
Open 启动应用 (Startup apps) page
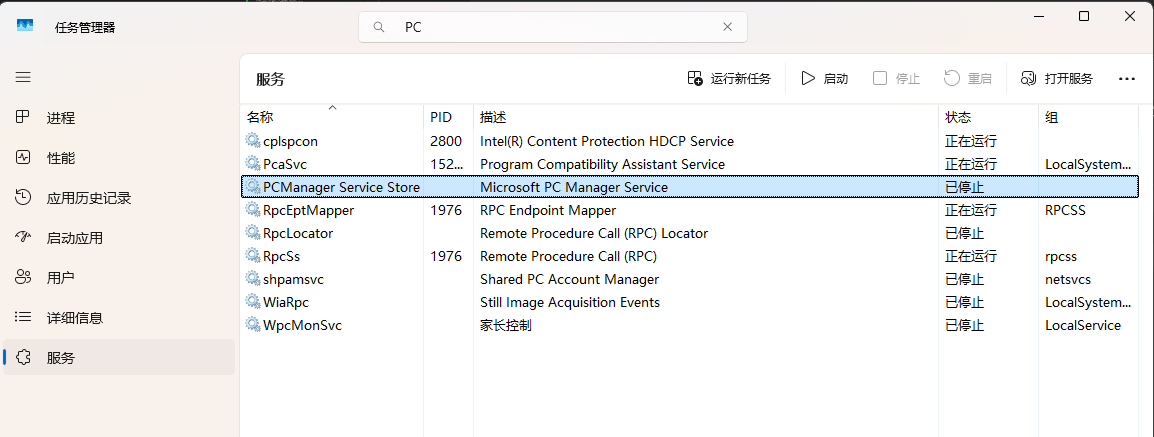[x=74, y=238]
